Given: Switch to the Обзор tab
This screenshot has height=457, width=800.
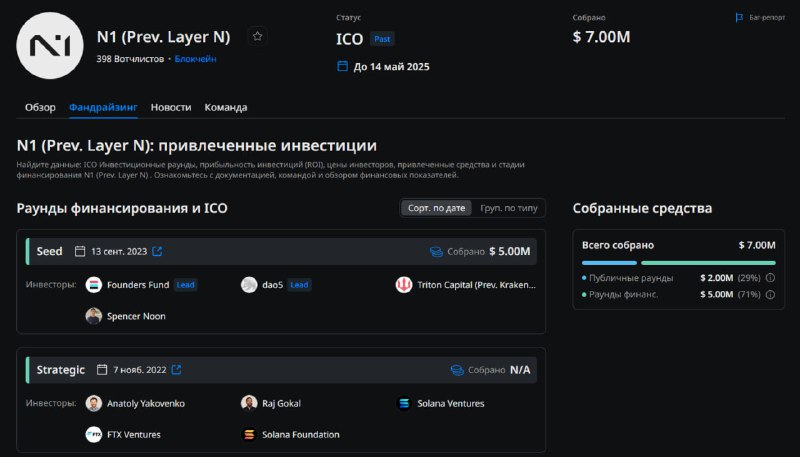Looking at the screenshot, I should tap(40, 108).
